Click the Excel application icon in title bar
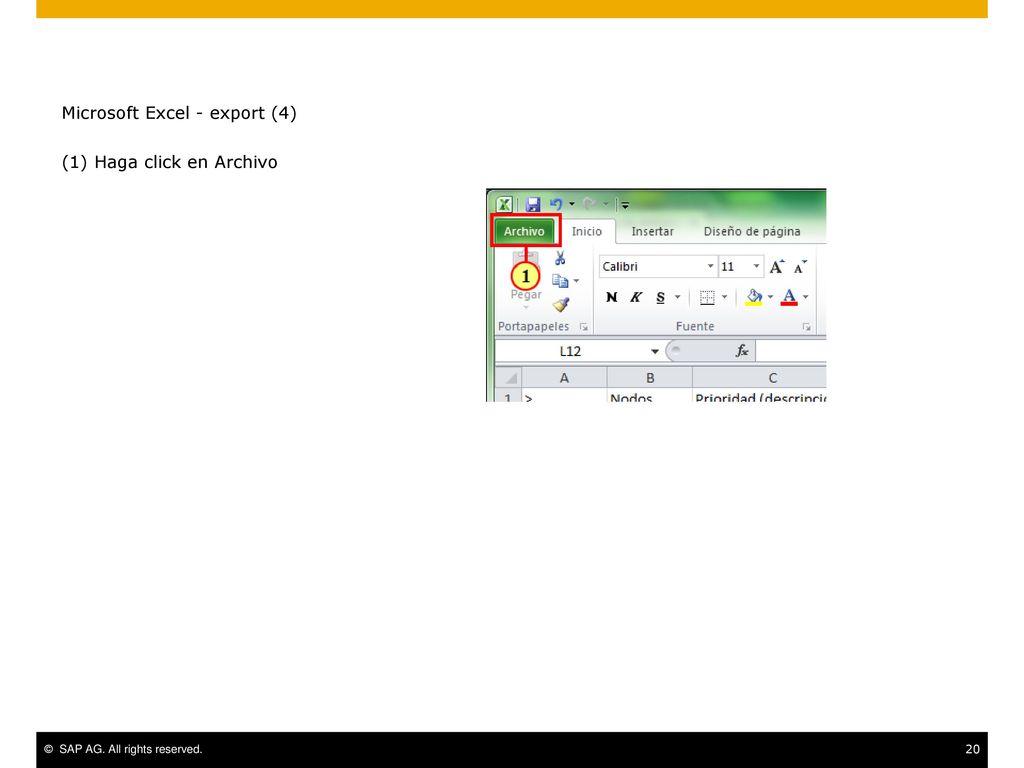 click(x=504, y=204)
